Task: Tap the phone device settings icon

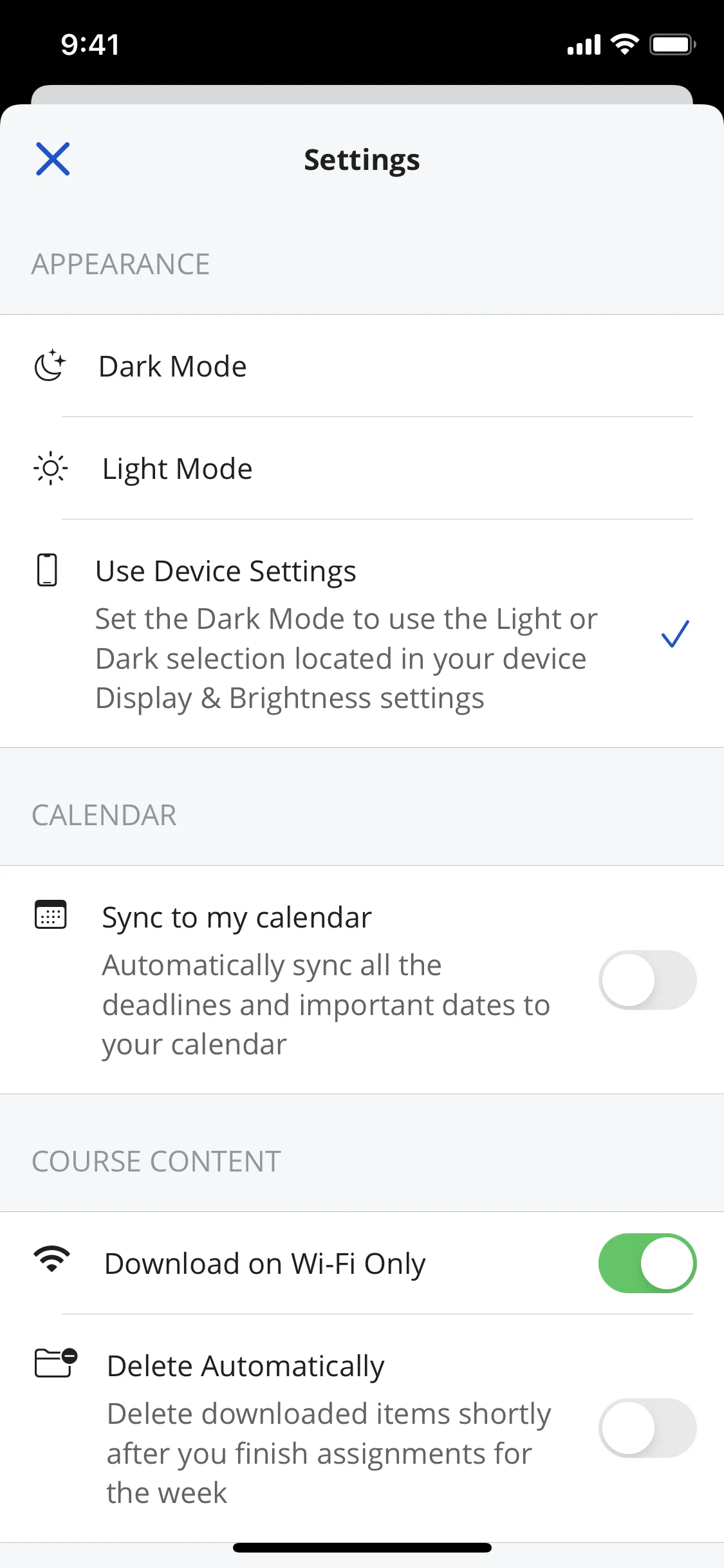Action: [47, 570]
